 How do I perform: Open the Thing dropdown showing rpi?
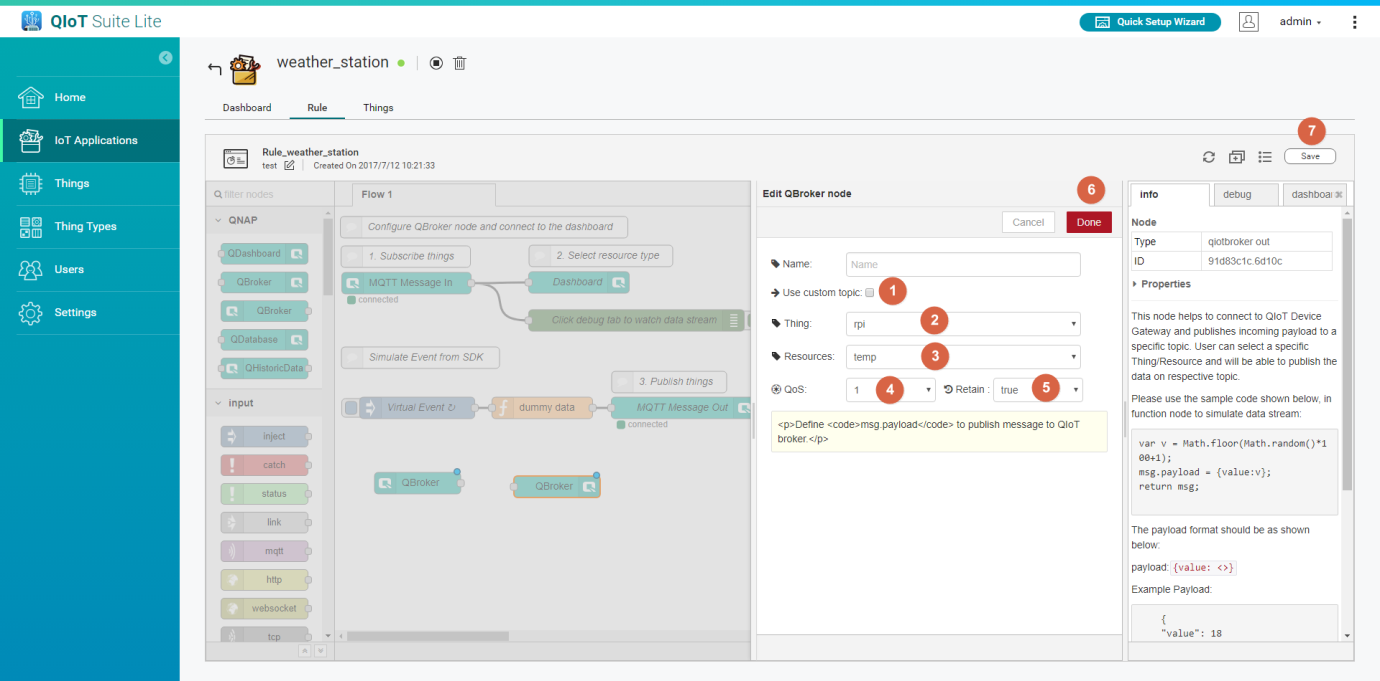pyautogui.click(x=962, y=324)
